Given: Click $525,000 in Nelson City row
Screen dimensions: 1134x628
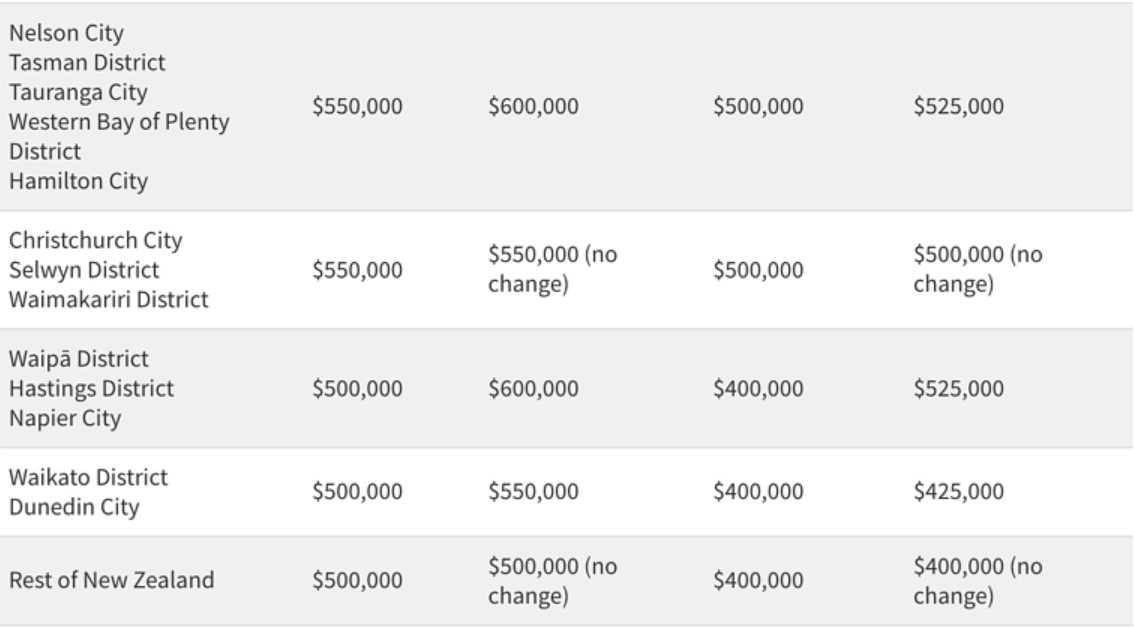Looking at the screenshot, I should tap(958, 106).
